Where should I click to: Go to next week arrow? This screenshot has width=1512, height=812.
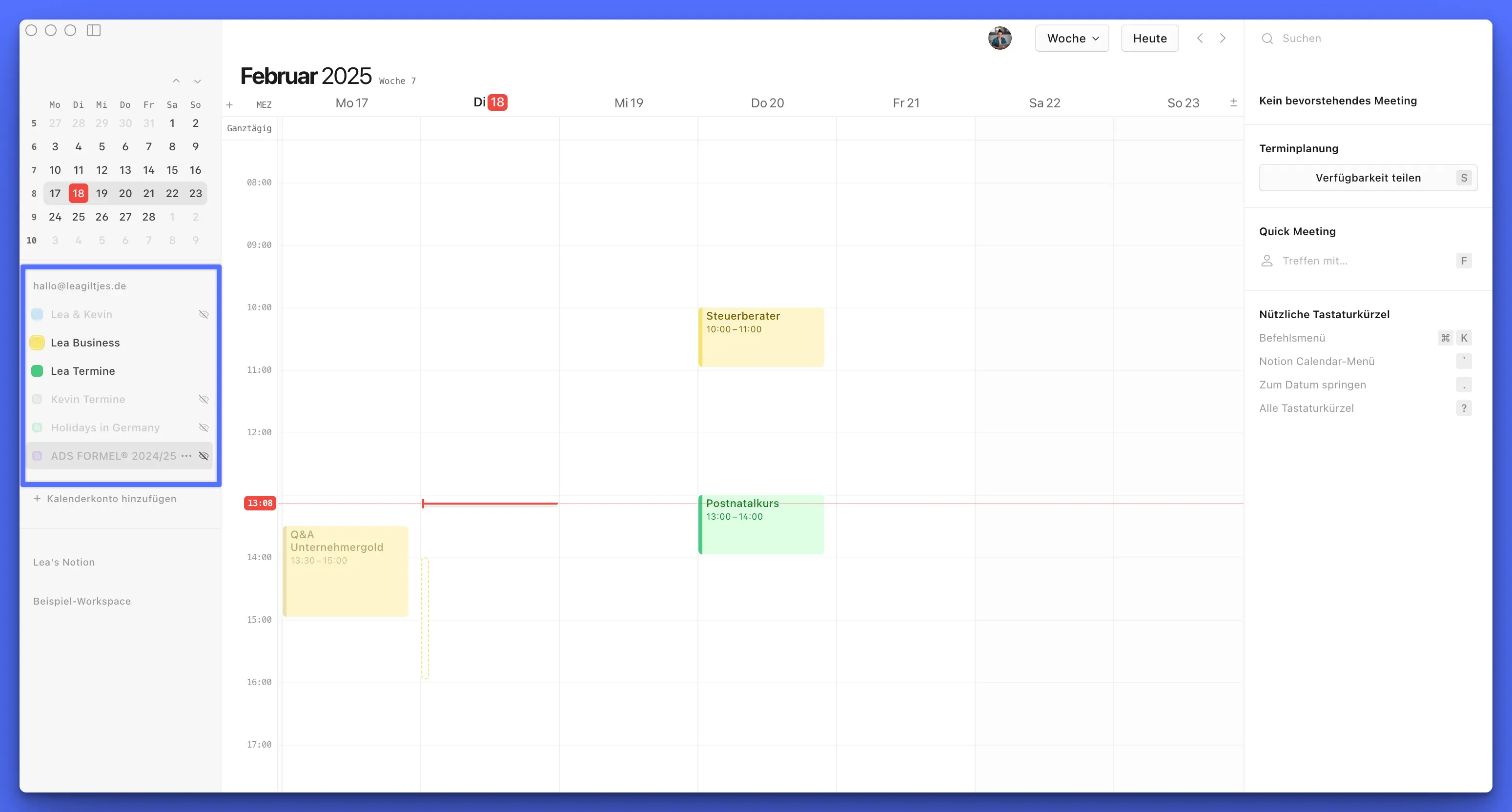(x=1223, y=38)
